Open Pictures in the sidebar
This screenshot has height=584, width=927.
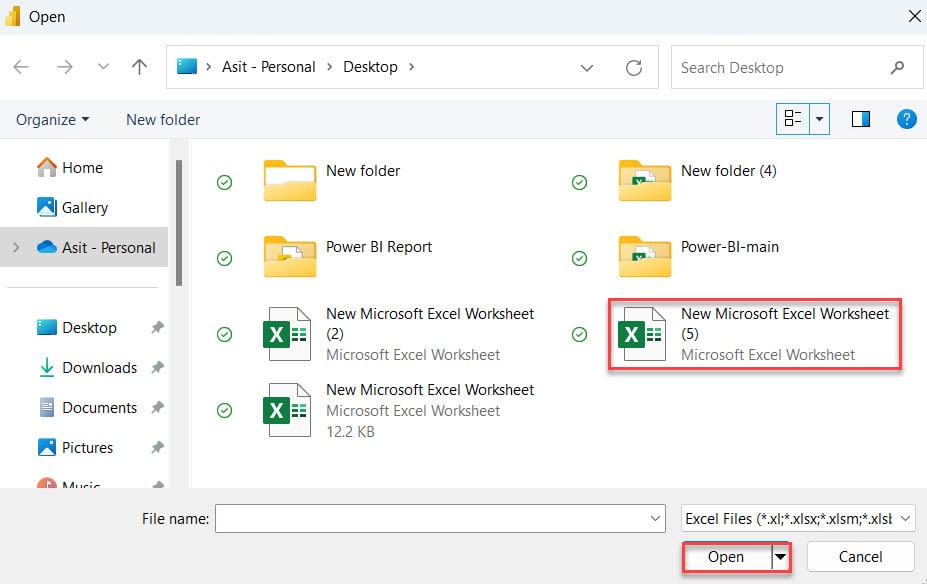tap(75, 447)
